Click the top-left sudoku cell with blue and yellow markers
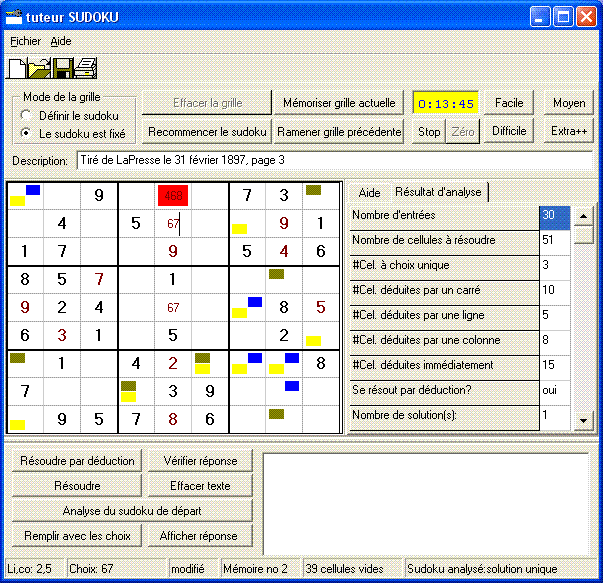 point(25,196)
